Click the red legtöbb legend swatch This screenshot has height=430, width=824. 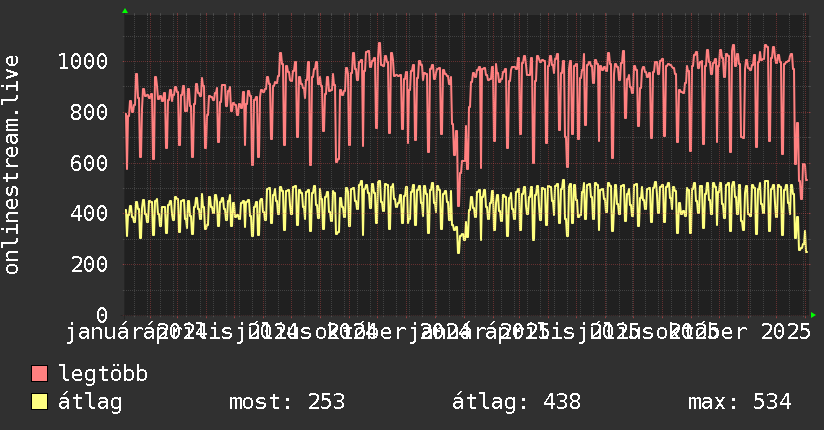pyautogui.click(x=39, y=374)
